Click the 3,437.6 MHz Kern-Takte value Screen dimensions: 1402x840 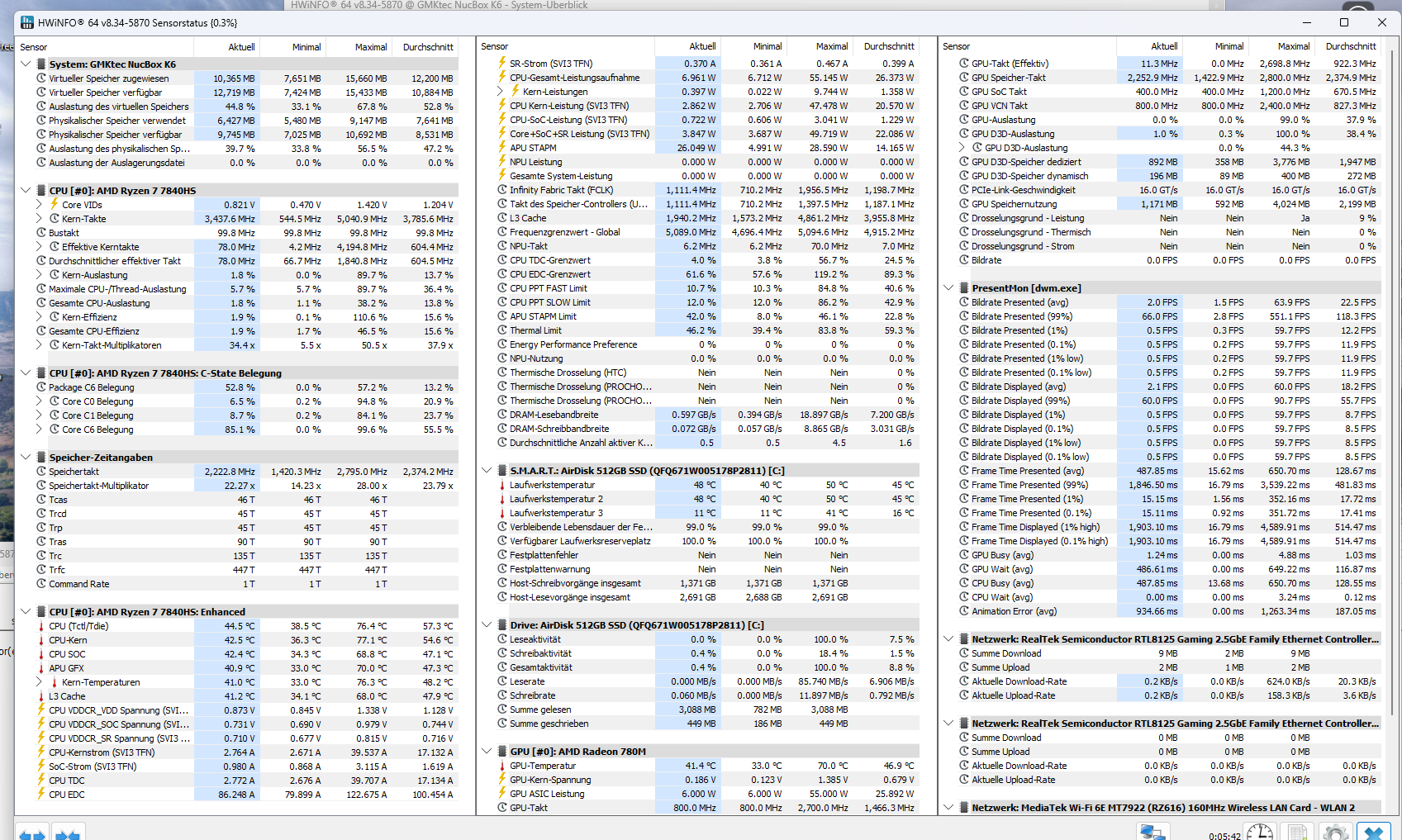click(230, 219)
